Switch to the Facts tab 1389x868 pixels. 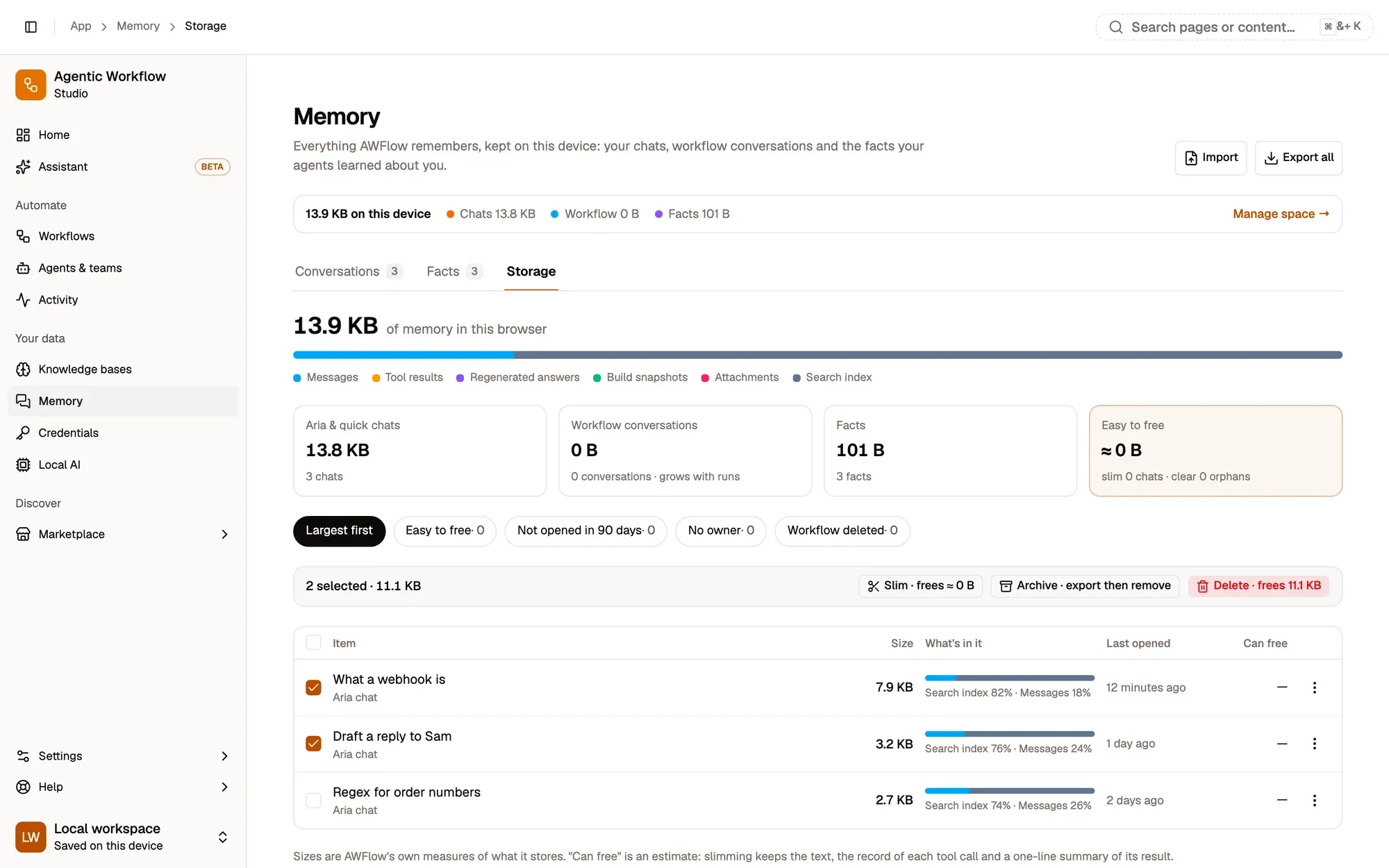[454, 272]
